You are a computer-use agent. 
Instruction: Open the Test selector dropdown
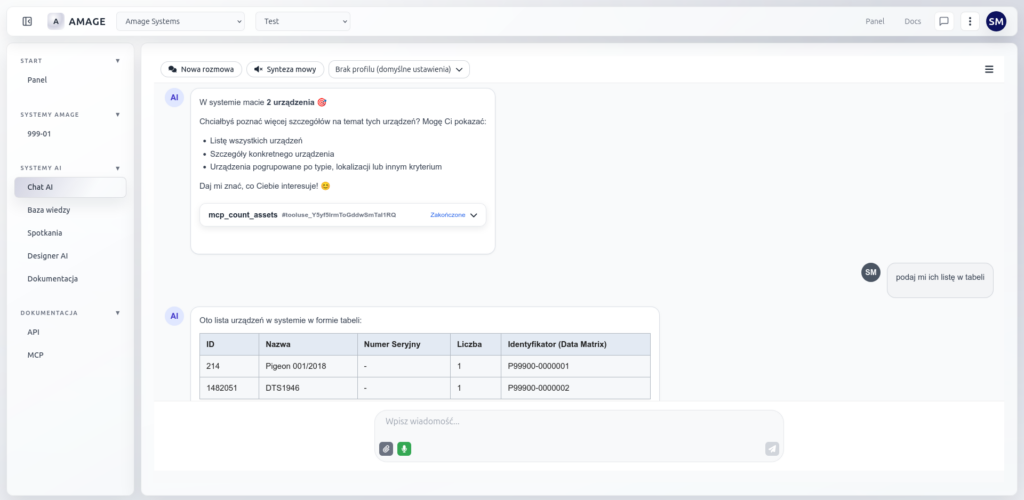coord(303,21)
